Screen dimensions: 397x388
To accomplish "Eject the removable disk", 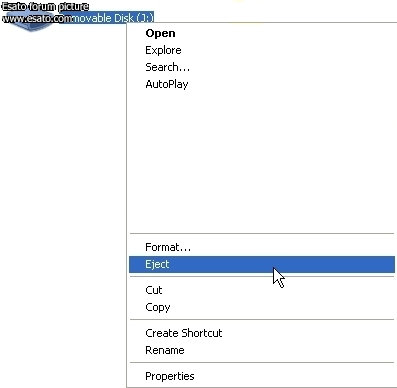I will point(262,264).
